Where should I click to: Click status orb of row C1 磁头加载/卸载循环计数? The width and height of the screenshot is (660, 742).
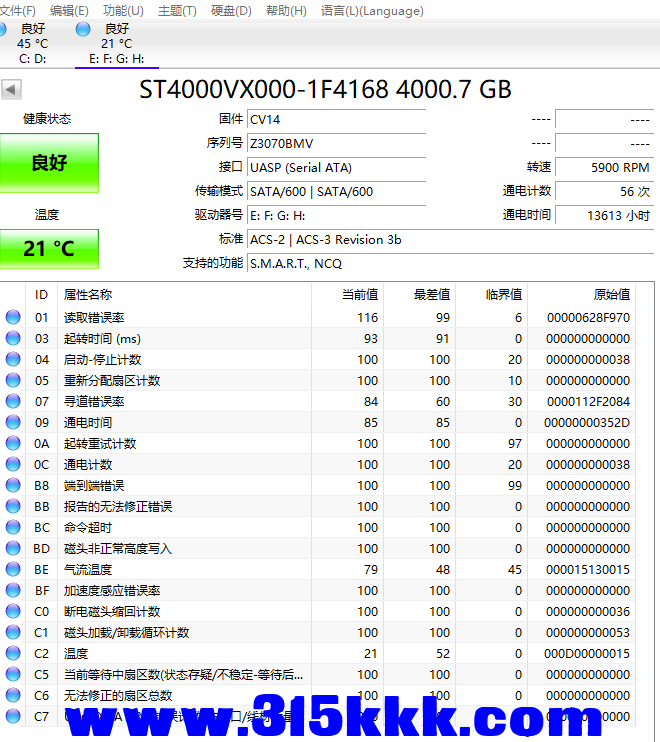pyautogui.click(x=13, y=632)
